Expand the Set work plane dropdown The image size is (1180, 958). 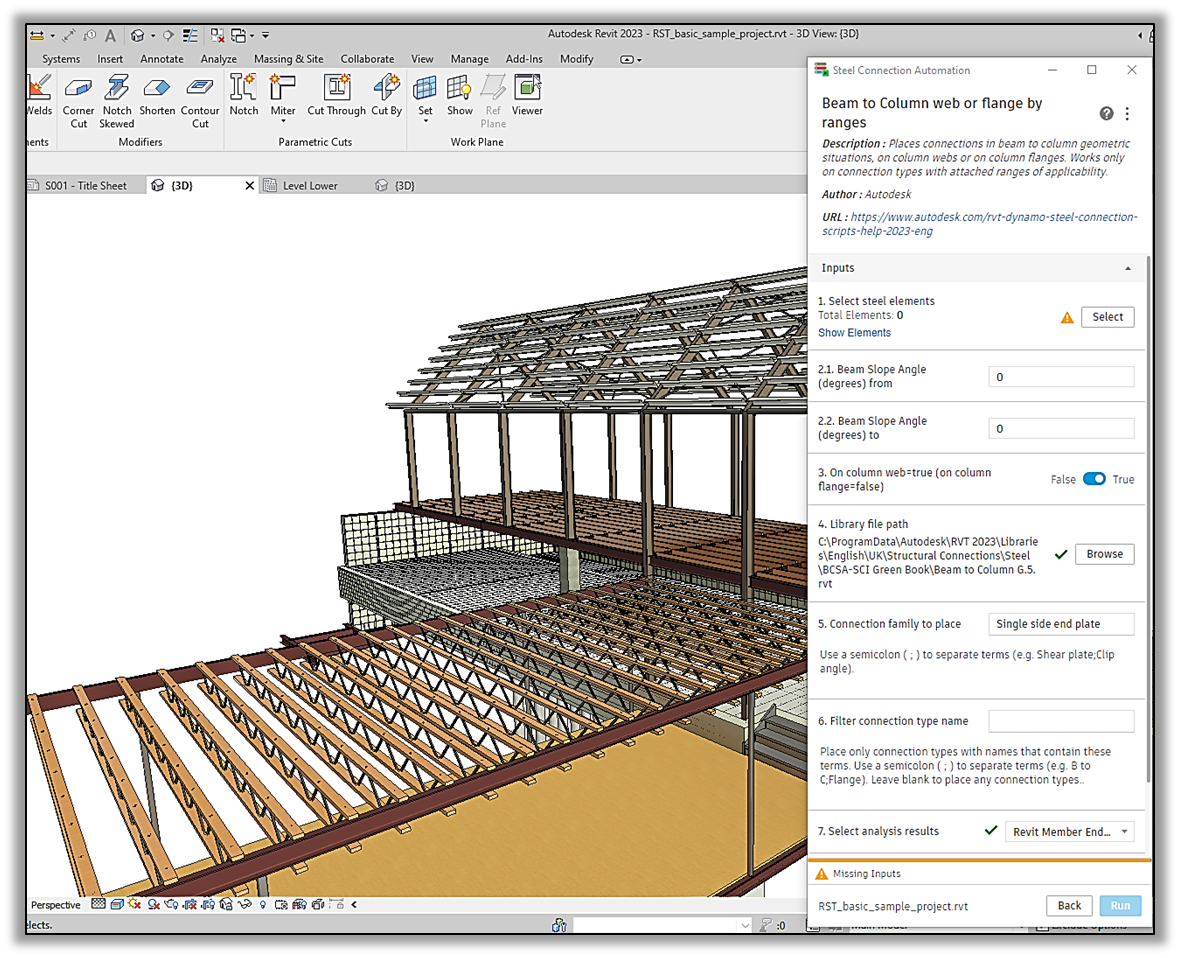[425, 122]
